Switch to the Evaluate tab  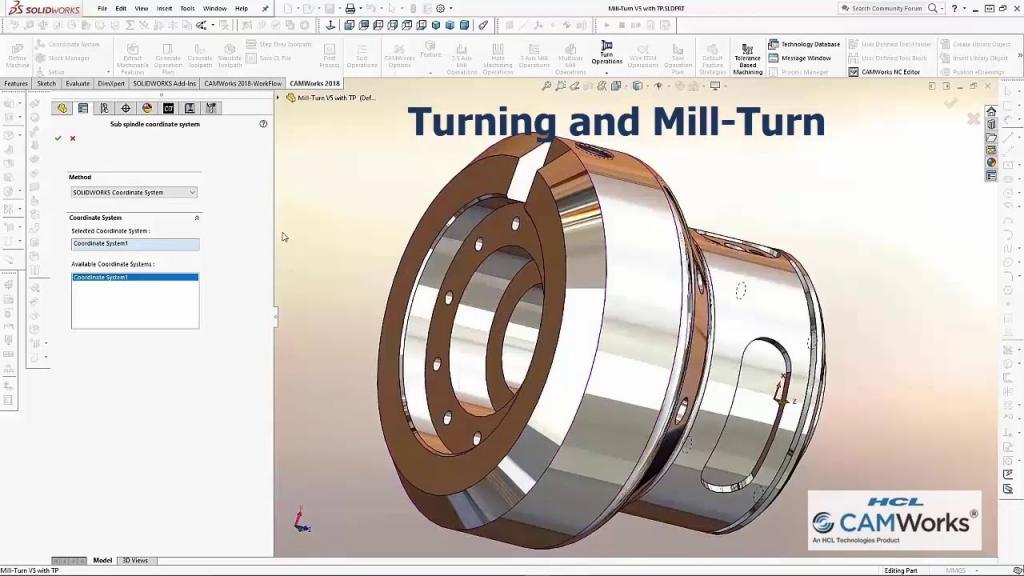(77, 84)
